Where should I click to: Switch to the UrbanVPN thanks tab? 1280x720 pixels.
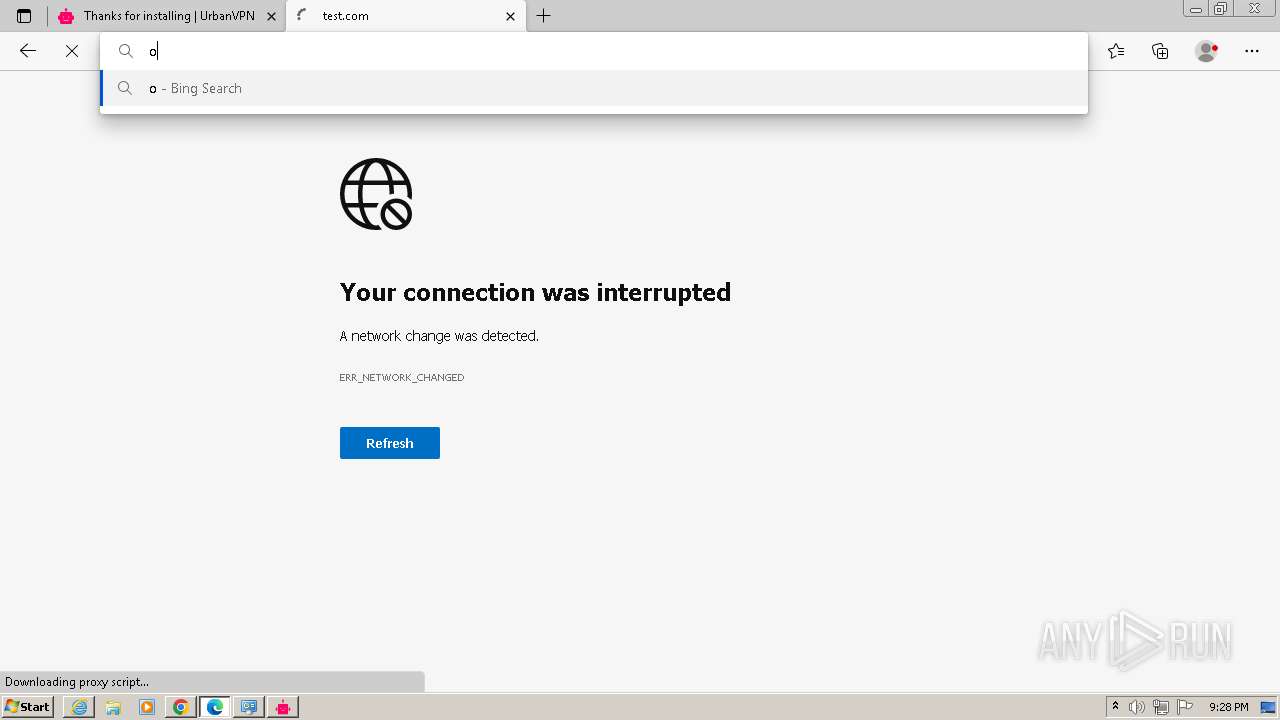pos(167,16)
